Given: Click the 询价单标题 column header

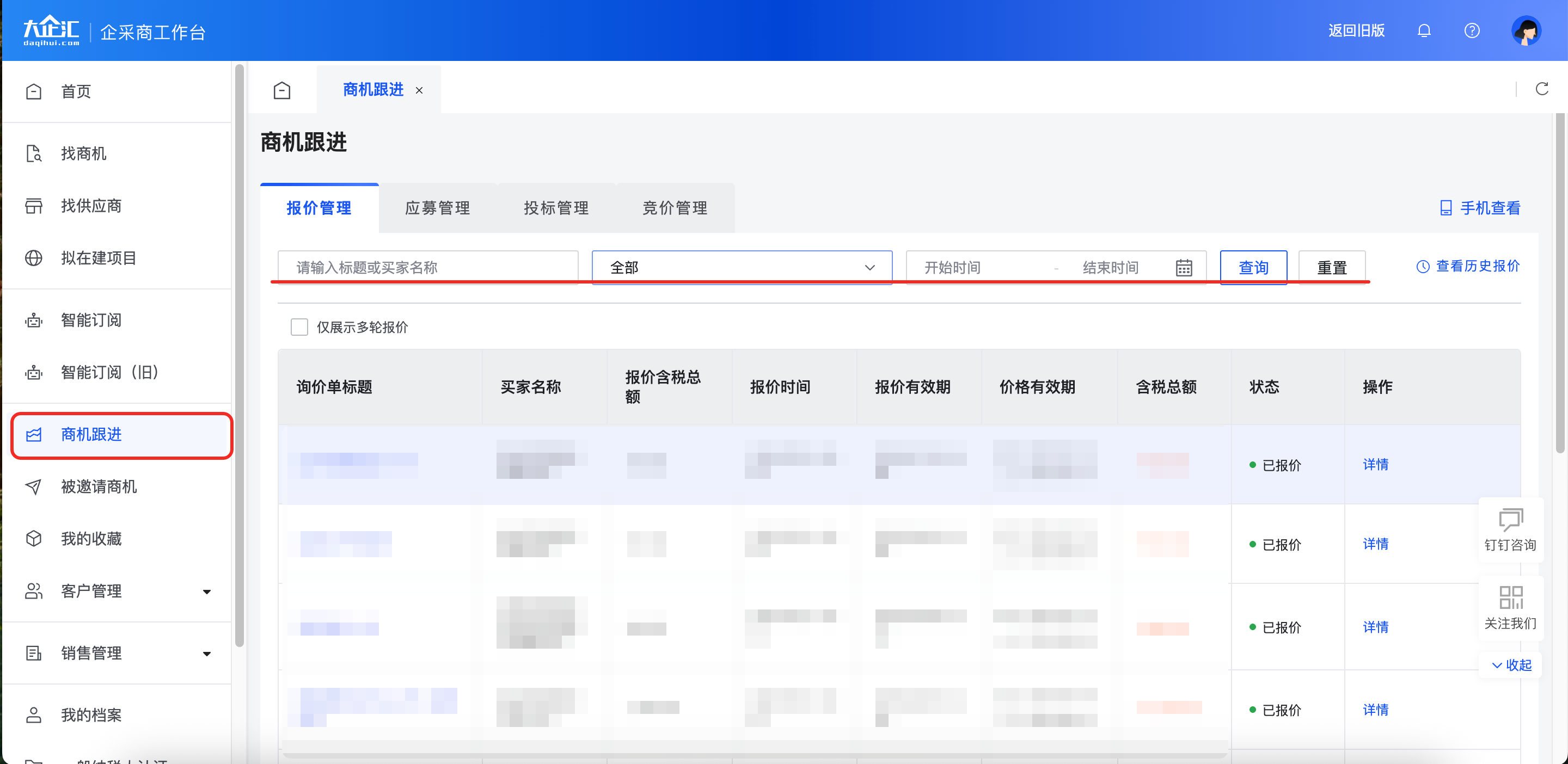Looking at the screenshot, I should [381, 387].
